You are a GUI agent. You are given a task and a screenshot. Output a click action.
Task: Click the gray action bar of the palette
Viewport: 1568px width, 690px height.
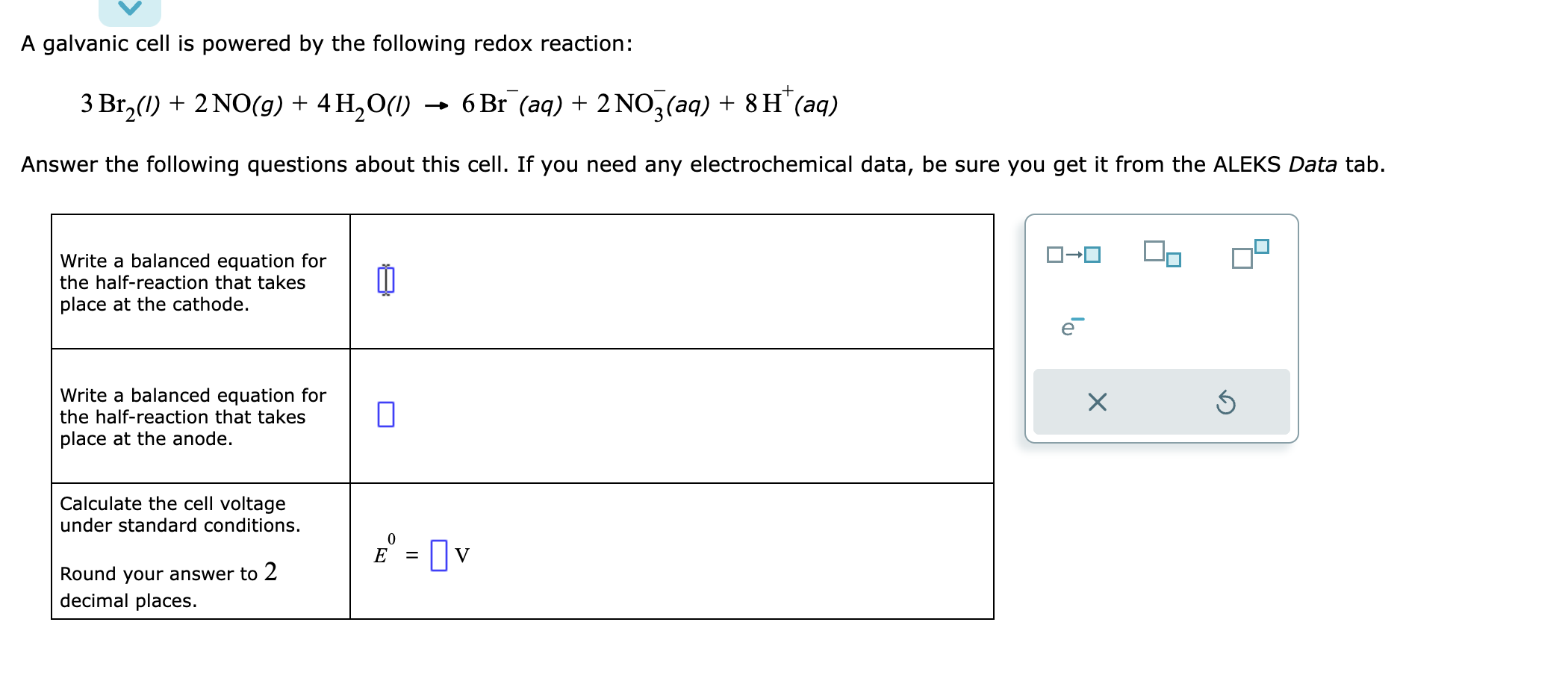point(1162,403)
